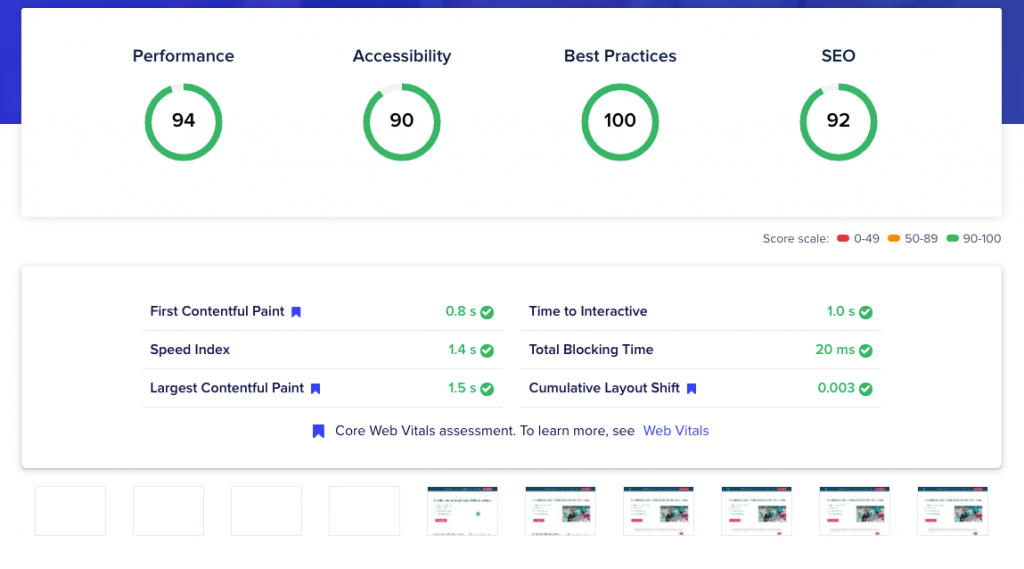Click the Speed Index metric label
This screenshot has height=569, width=1024.
coord(190,350)
